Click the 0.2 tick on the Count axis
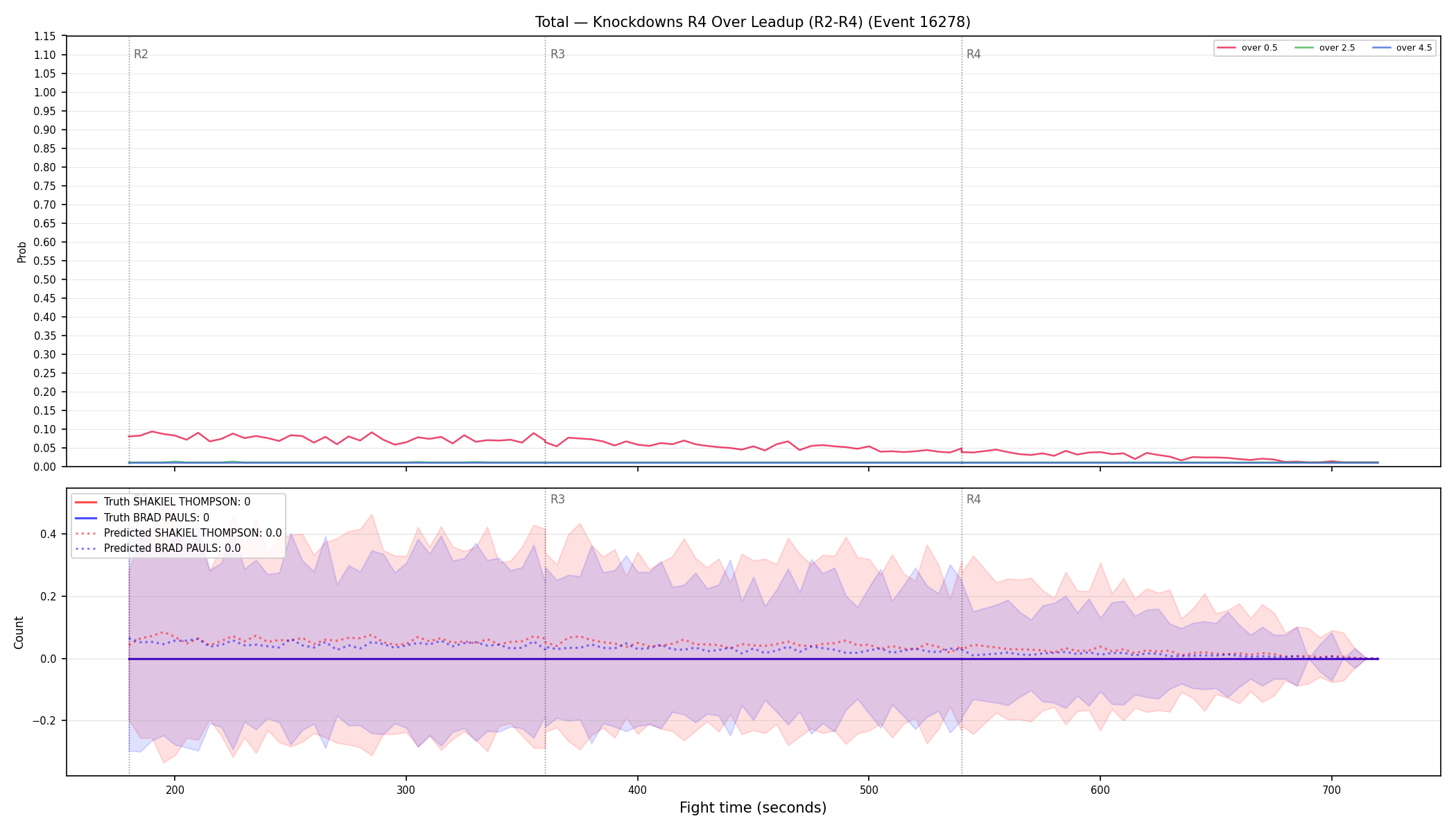 click(x=49, y=596)
